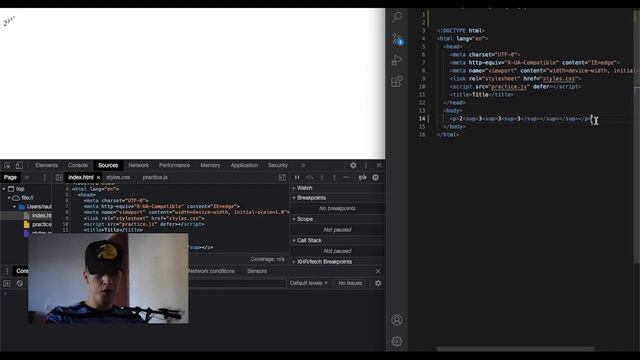Open DevTools settings gear icon

click(x=353, y=165)
